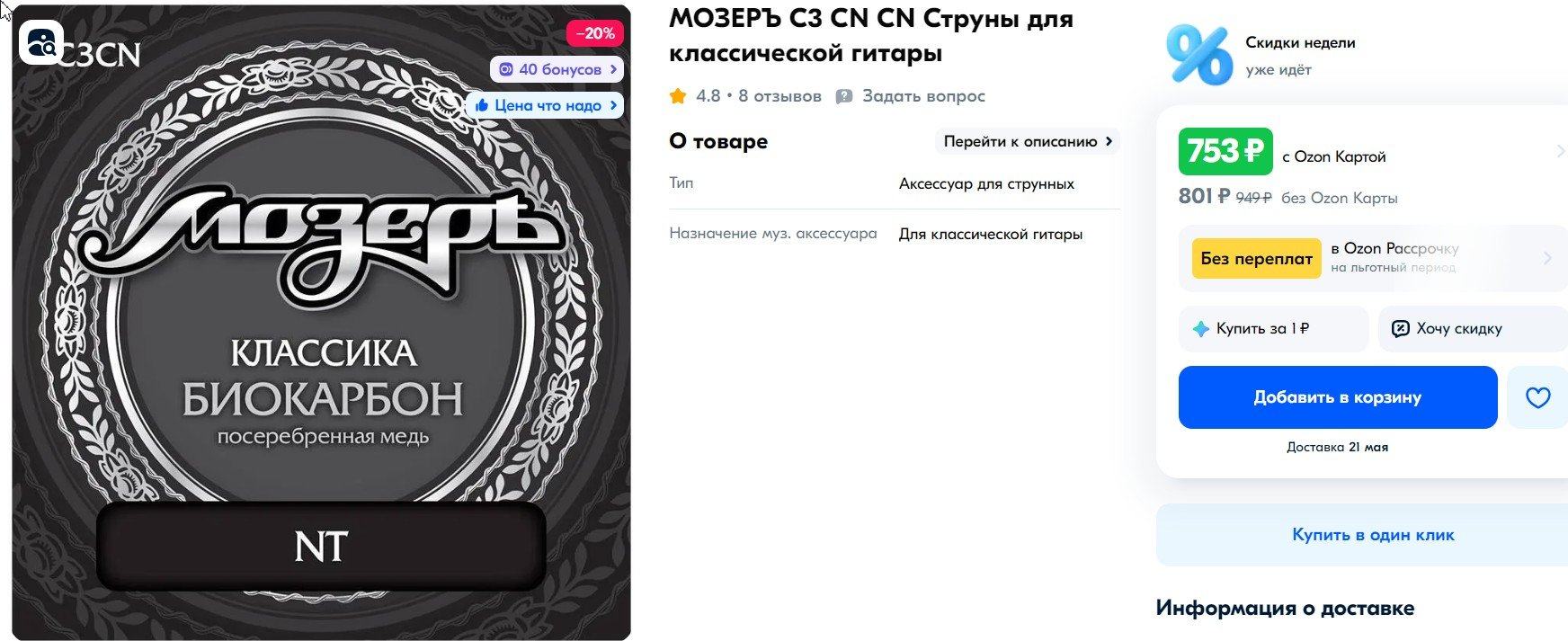Click the orange rating star icon
Screen dimensions: 1568x641
[x=678, y=96]
